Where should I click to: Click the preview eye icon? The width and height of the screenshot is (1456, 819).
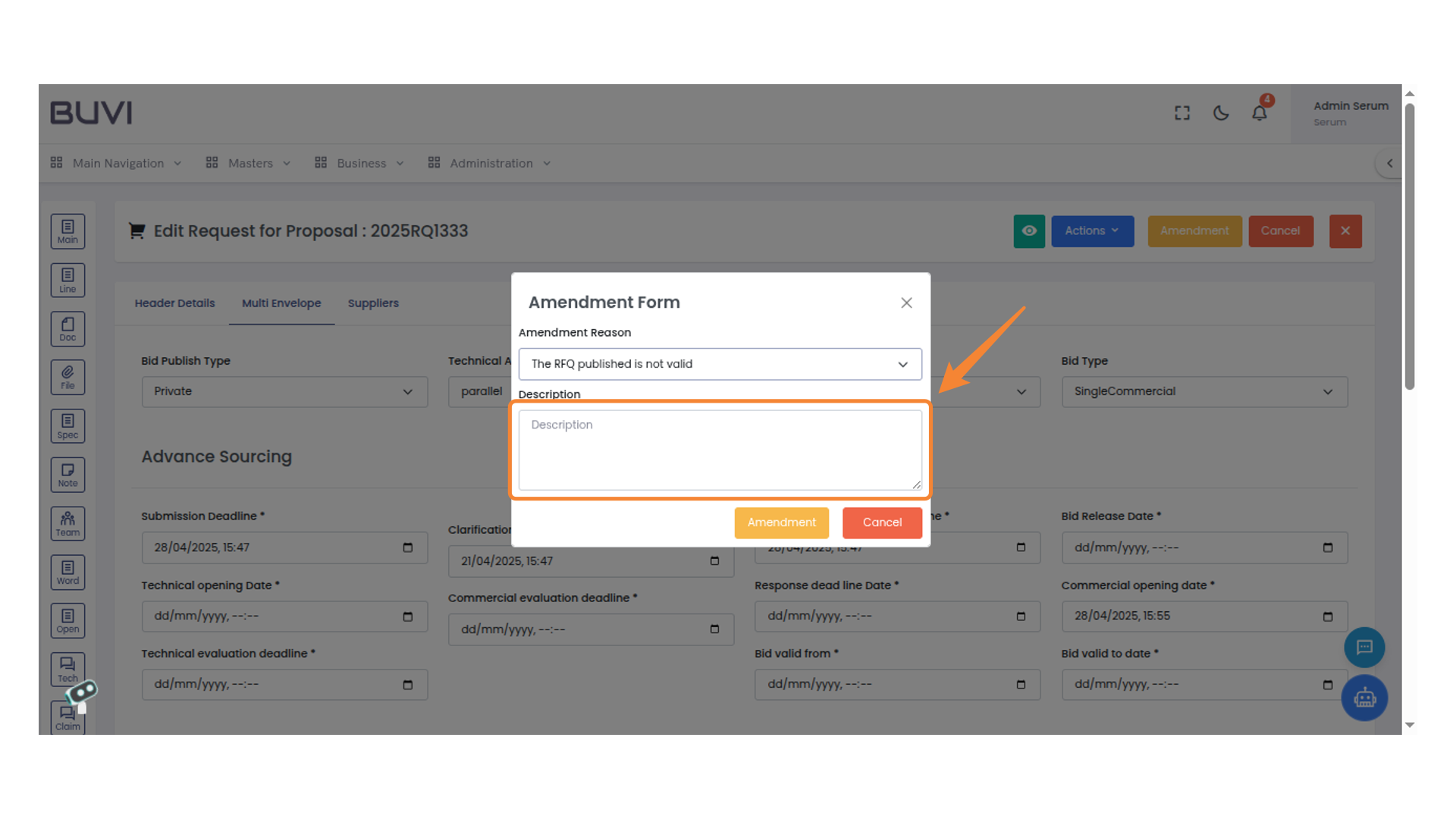point(1029,231)
